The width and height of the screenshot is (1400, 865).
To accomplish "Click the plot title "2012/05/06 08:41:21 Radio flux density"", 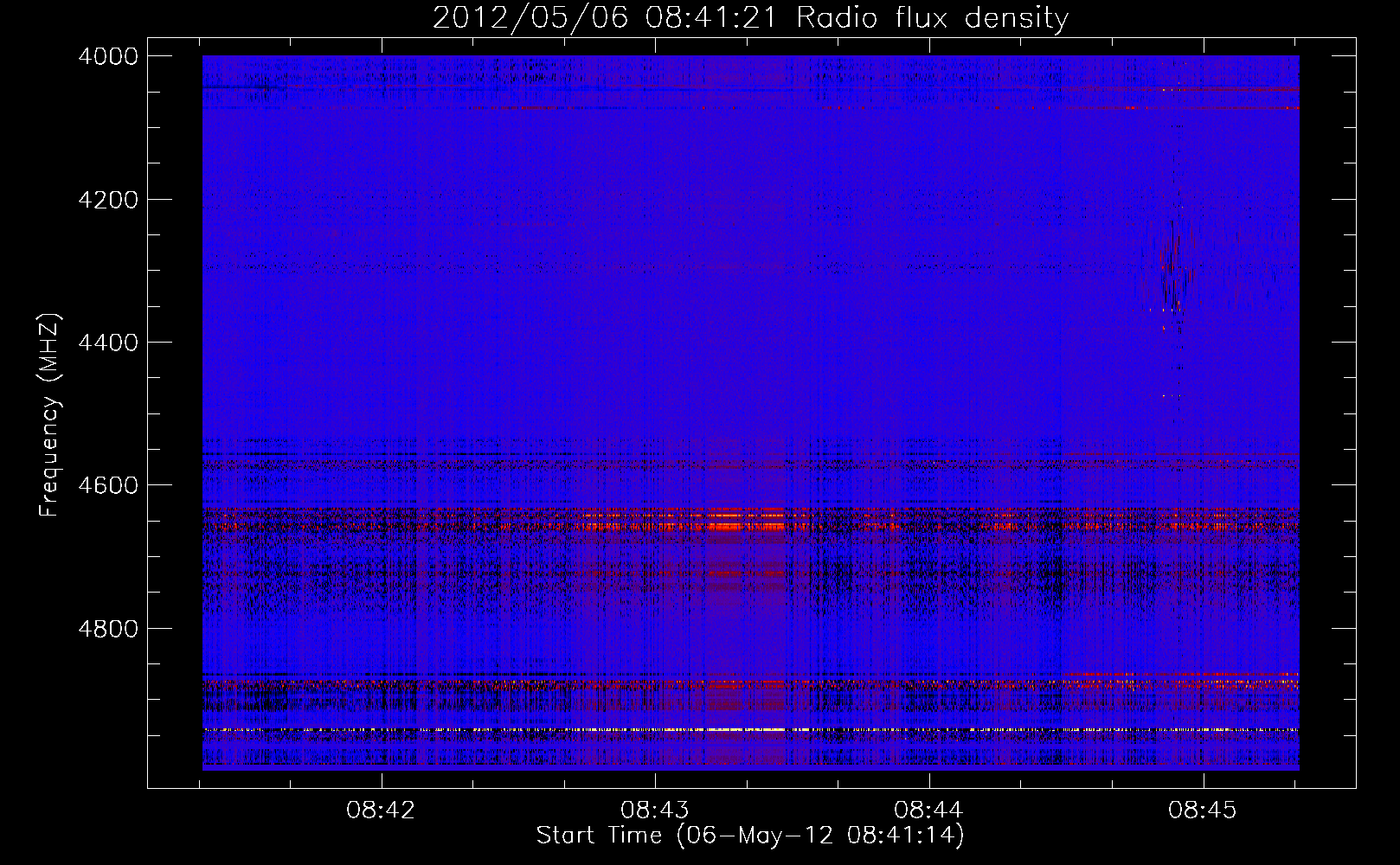I will pyautogui.click(x=750, y=17).
